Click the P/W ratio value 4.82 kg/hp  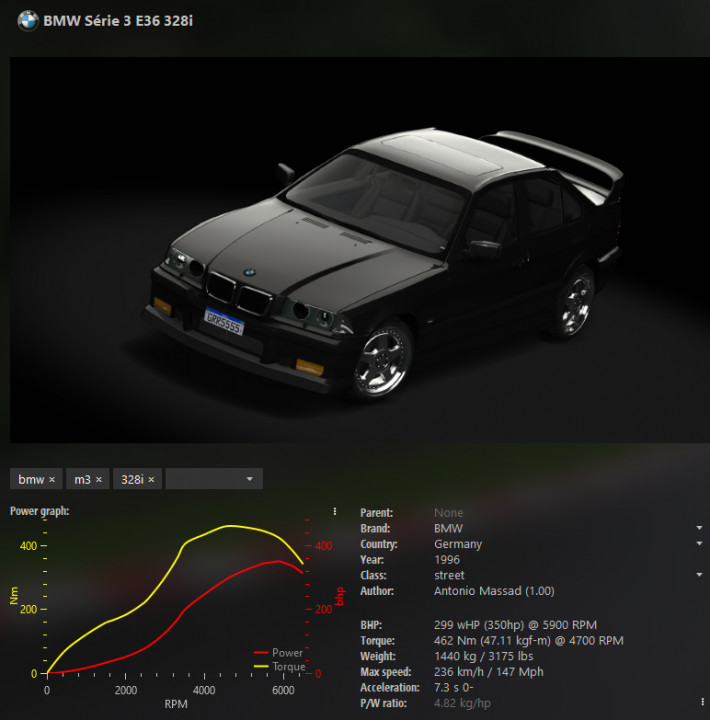point(462,703)
